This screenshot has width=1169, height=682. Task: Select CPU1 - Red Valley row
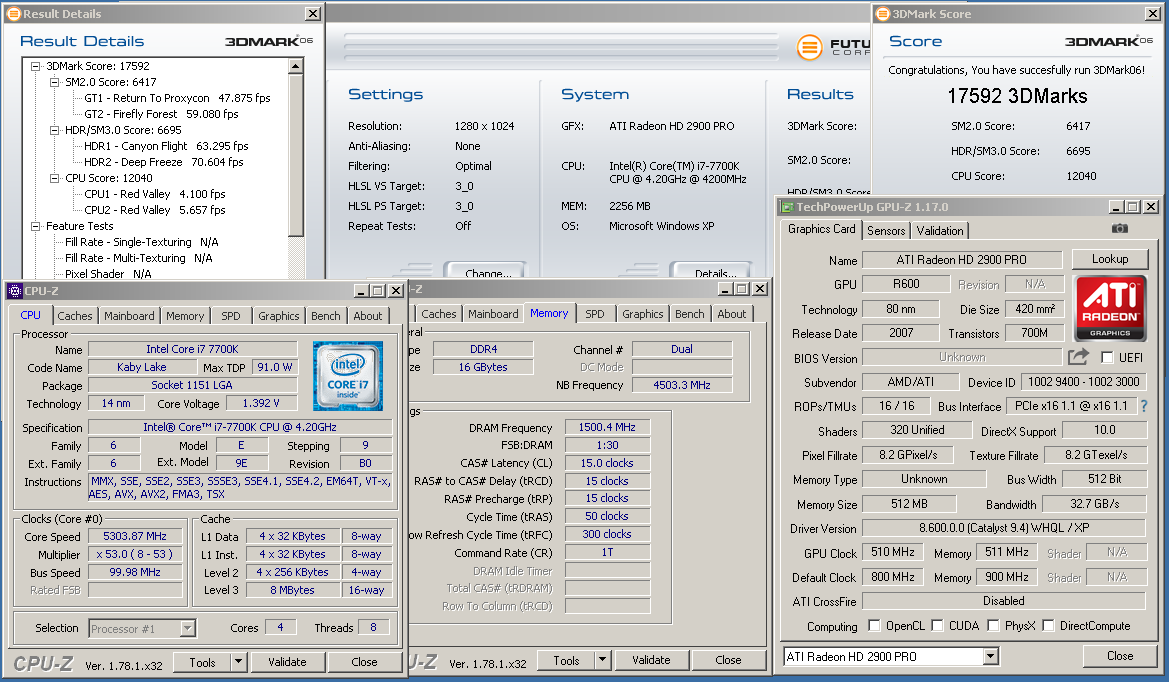pos(154,194)
